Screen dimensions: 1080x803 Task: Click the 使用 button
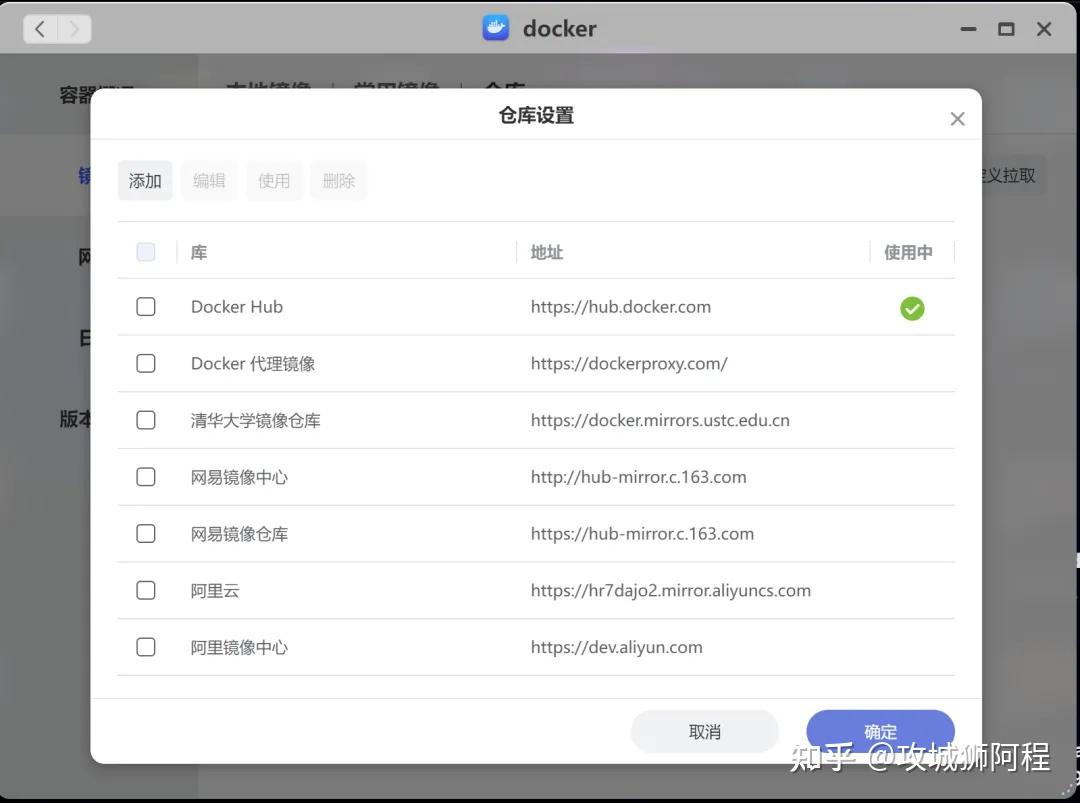274,180
